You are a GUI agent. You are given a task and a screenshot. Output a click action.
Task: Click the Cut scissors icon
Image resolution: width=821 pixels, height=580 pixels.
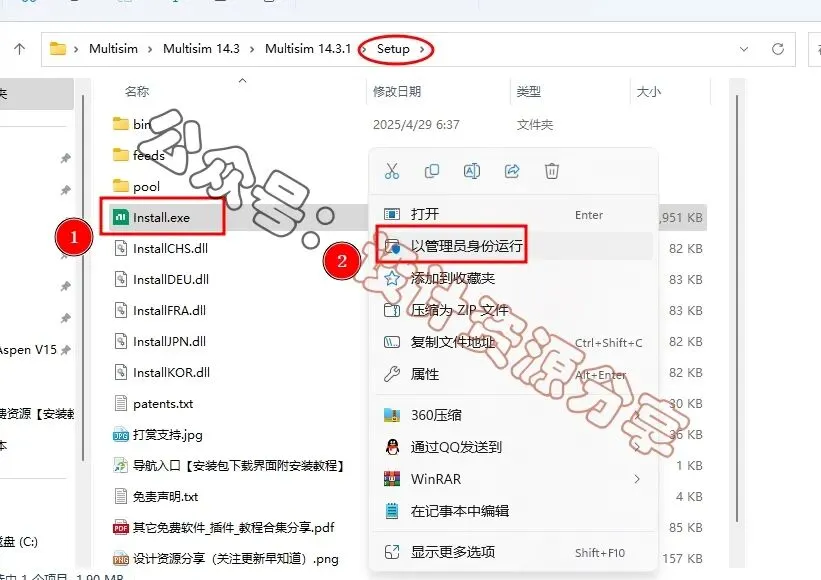(392, 171)
